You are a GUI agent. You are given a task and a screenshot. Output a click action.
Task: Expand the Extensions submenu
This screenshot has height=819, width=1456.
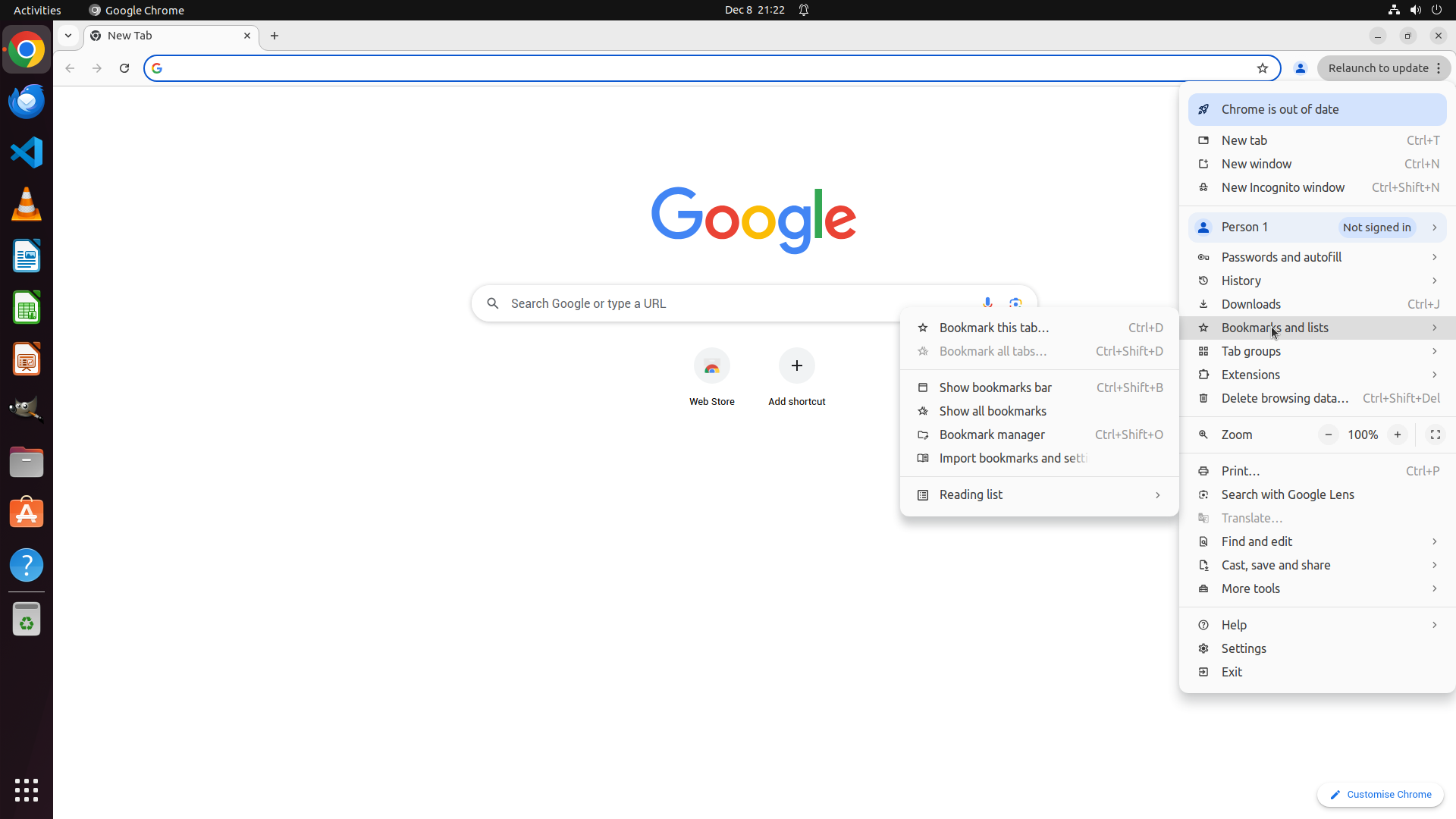pyautogui.click(x=1317, y=375)
